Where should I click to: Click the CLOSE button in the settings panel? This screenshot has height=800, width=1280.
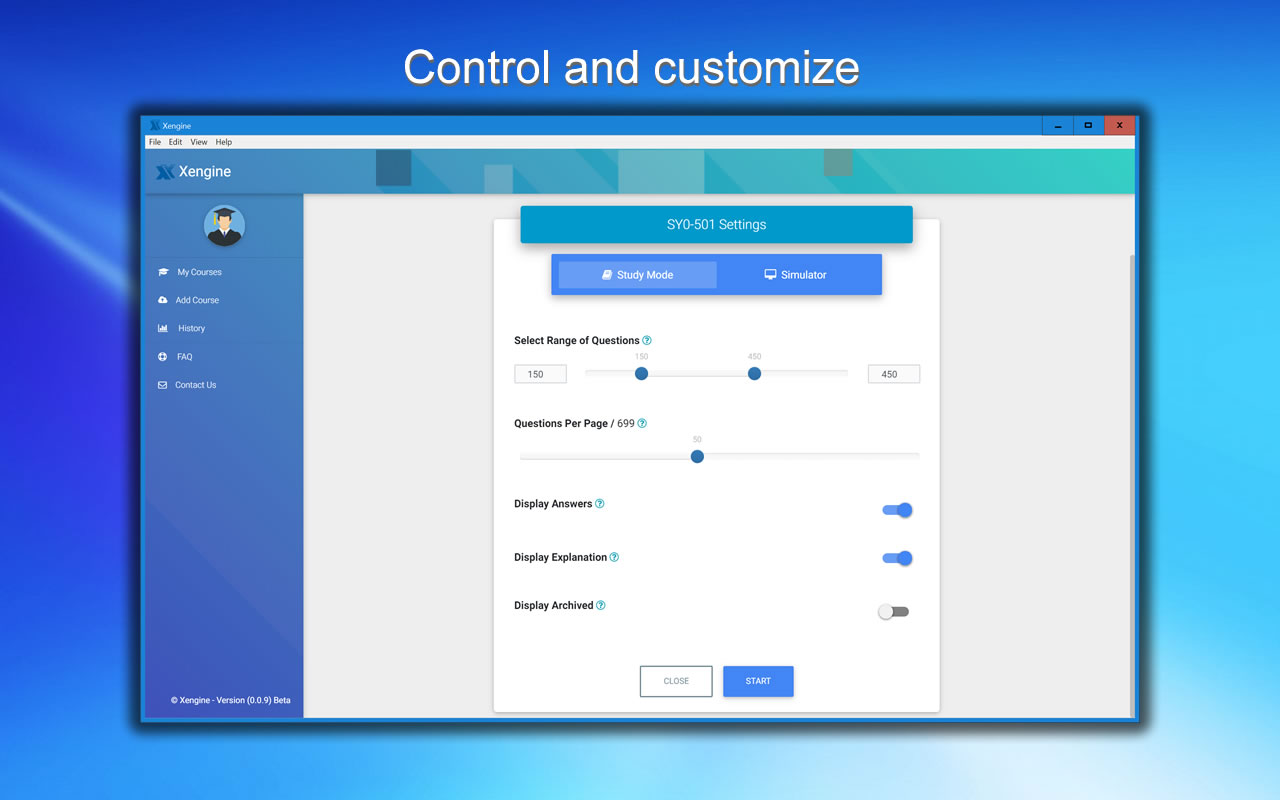pos(675,681)
